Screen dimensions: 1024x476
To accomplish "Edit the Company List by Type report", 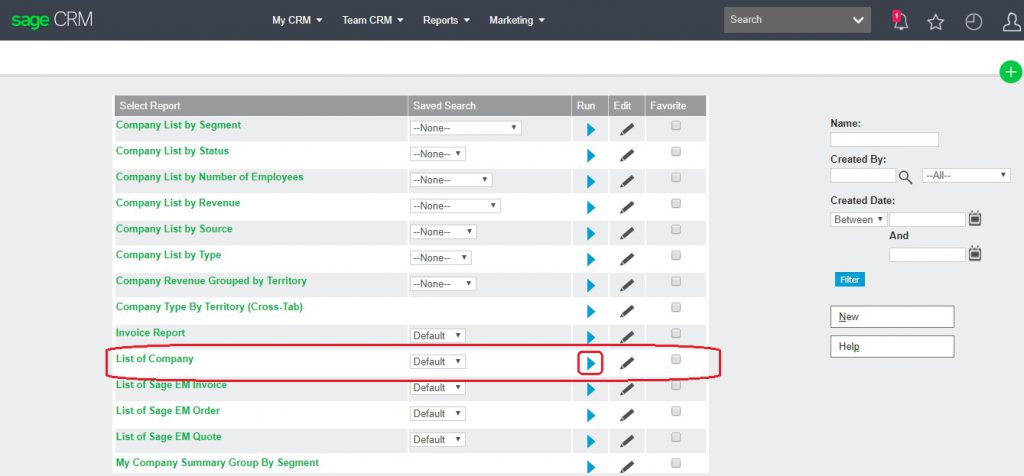I will point(626,259).
